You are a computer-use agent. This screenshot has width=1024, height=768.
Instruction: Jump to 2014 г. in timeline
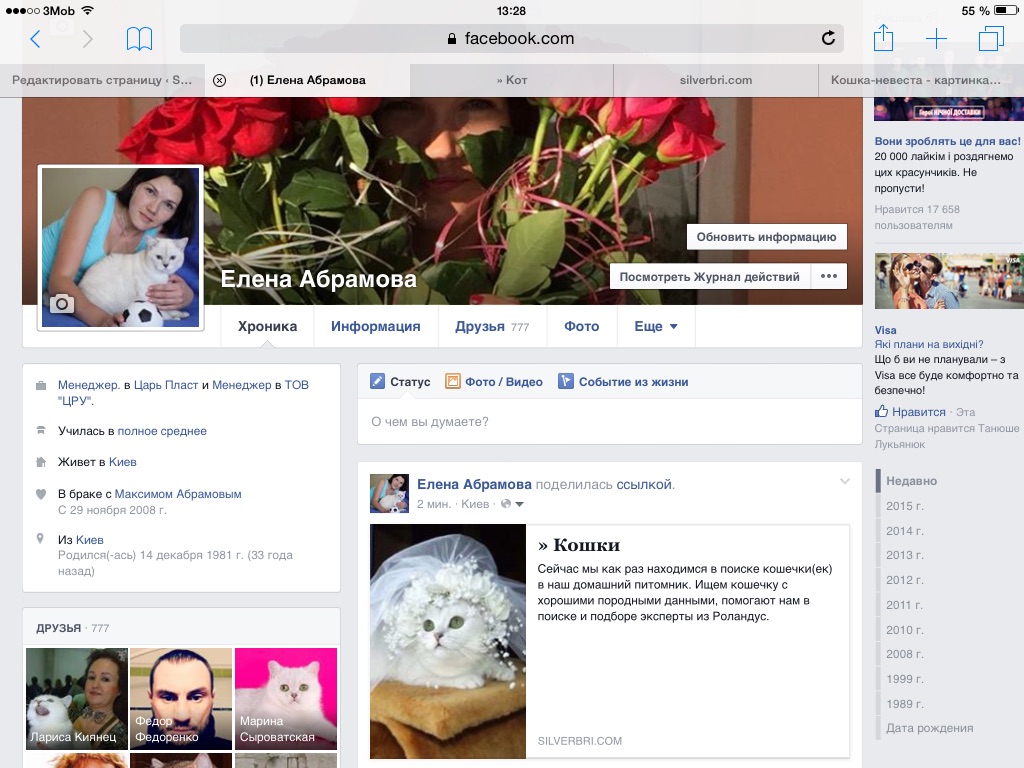point(904,531)
